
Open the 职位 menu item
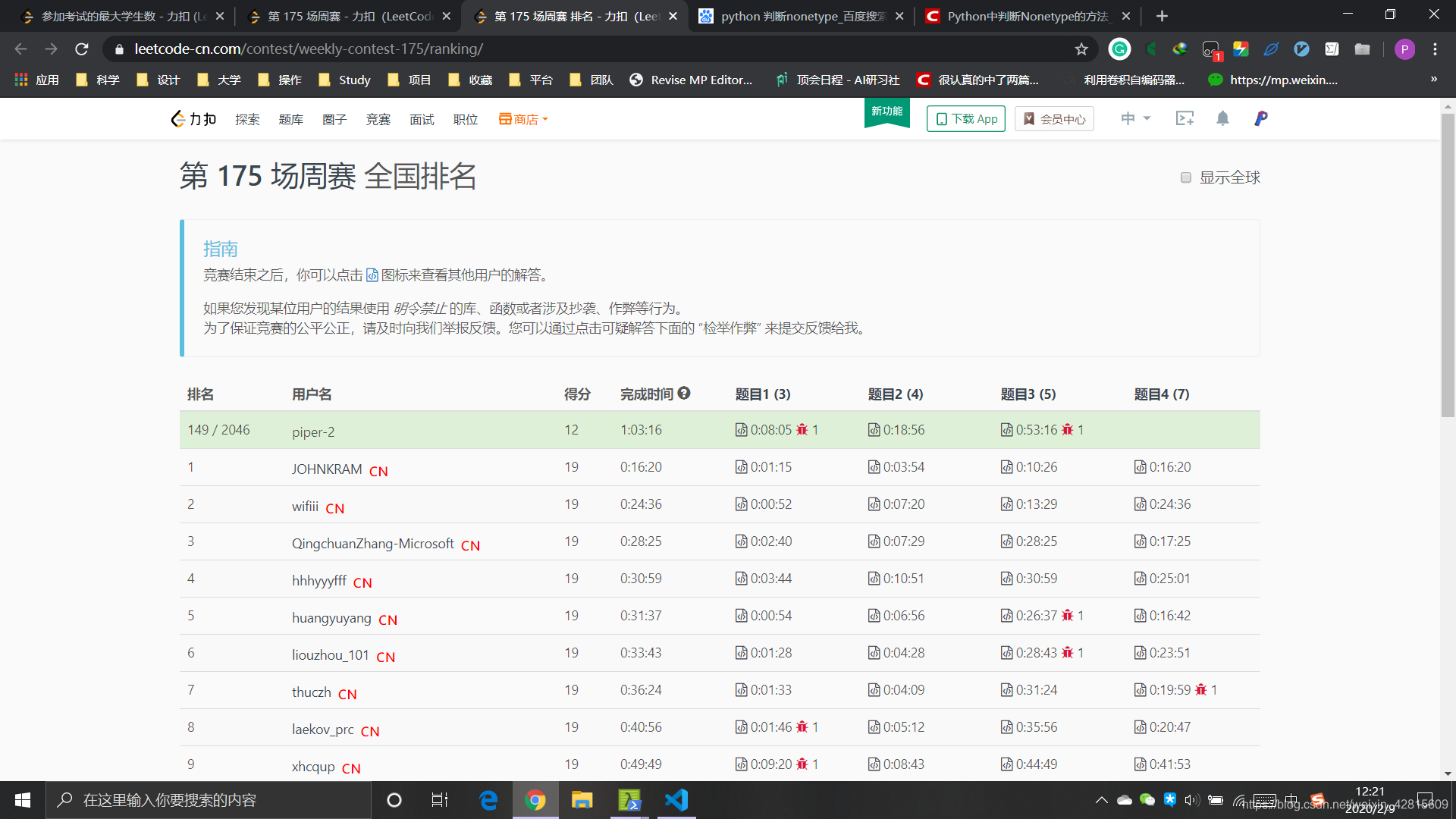point(466,119)
